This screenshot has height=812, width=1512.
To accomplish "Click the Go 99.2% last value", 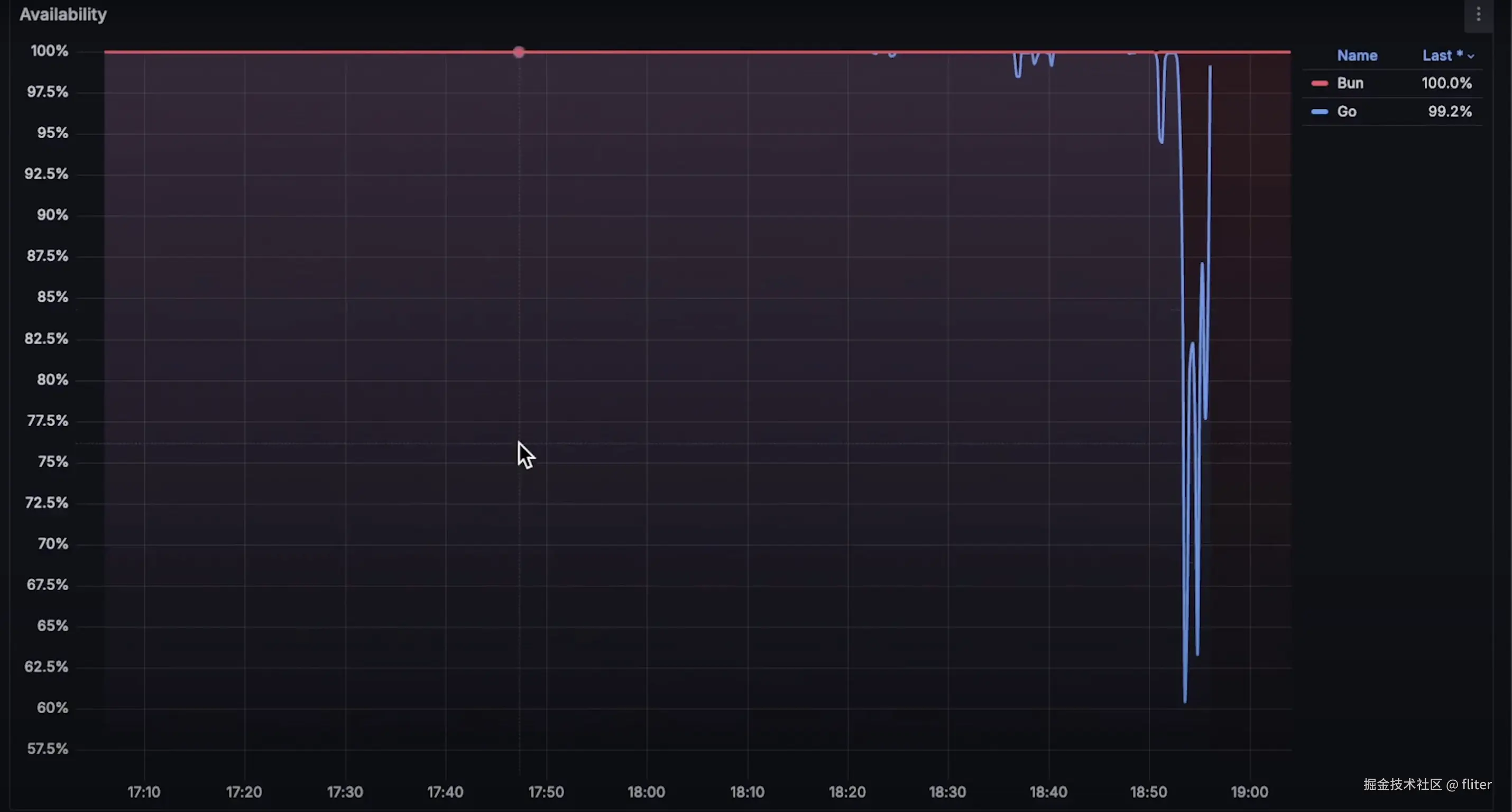I will pos(1449,112).
